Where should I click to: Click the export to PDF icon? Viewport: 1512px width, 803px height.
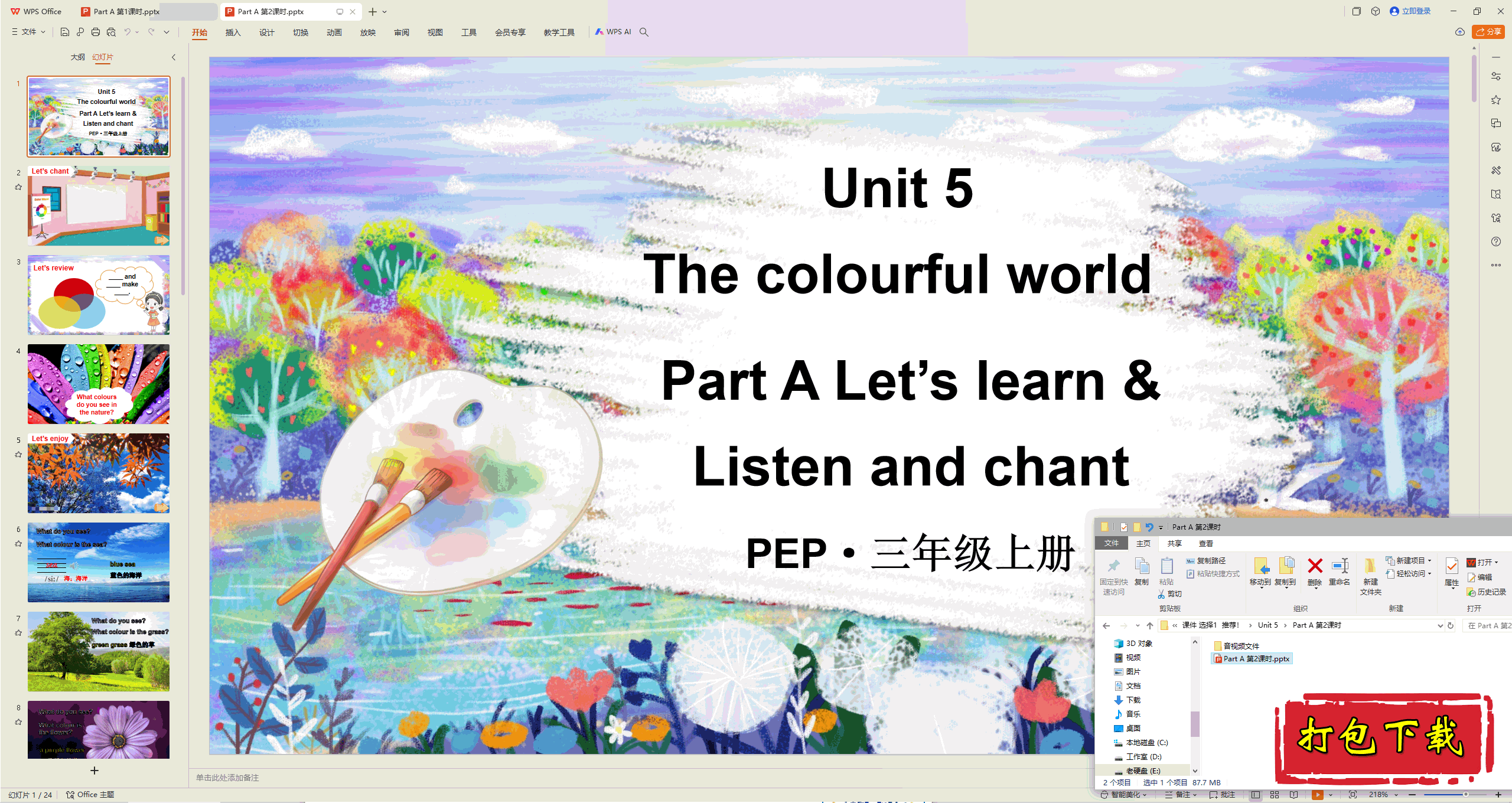[80, 32]
